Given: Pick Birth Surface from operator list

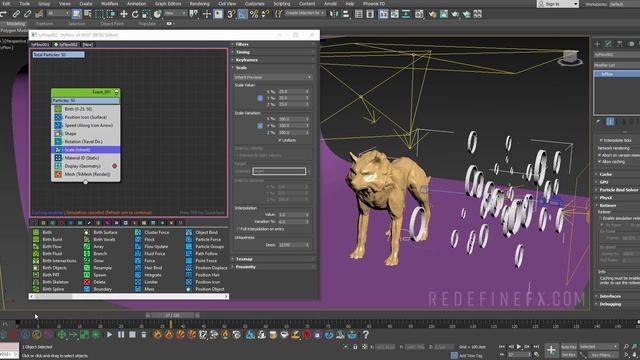Looking at the screenshot, I should (101, 232).
